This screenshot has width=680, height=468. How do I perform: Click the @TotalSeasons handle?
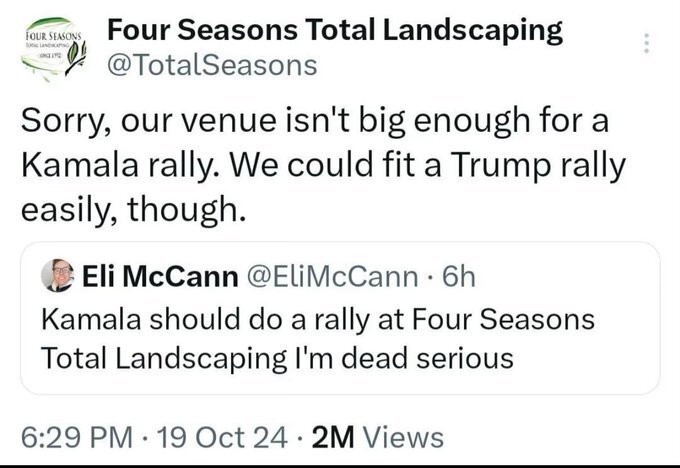point(212,67)
